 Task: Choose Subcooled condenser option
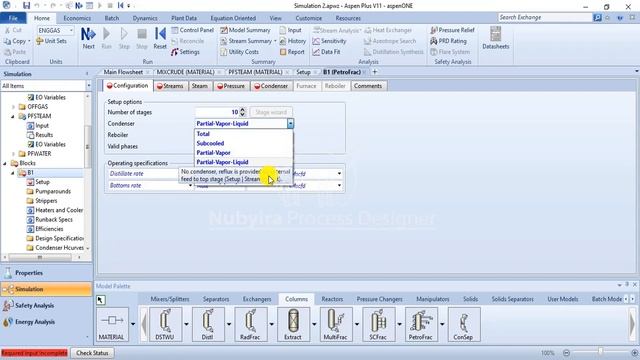244,143
